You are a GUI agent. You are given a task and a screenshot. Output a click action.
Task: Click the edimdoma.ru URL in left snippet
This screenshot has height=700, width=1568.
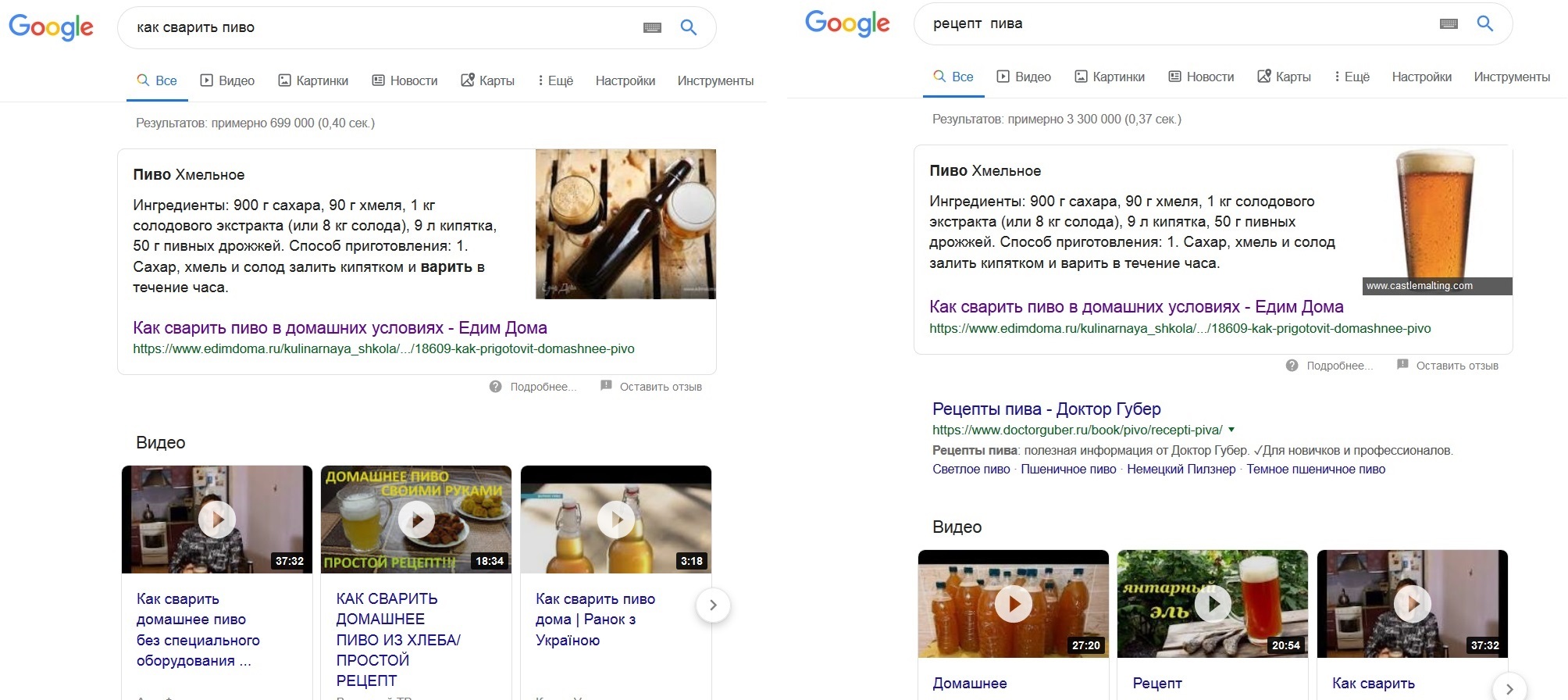(383, 349)
